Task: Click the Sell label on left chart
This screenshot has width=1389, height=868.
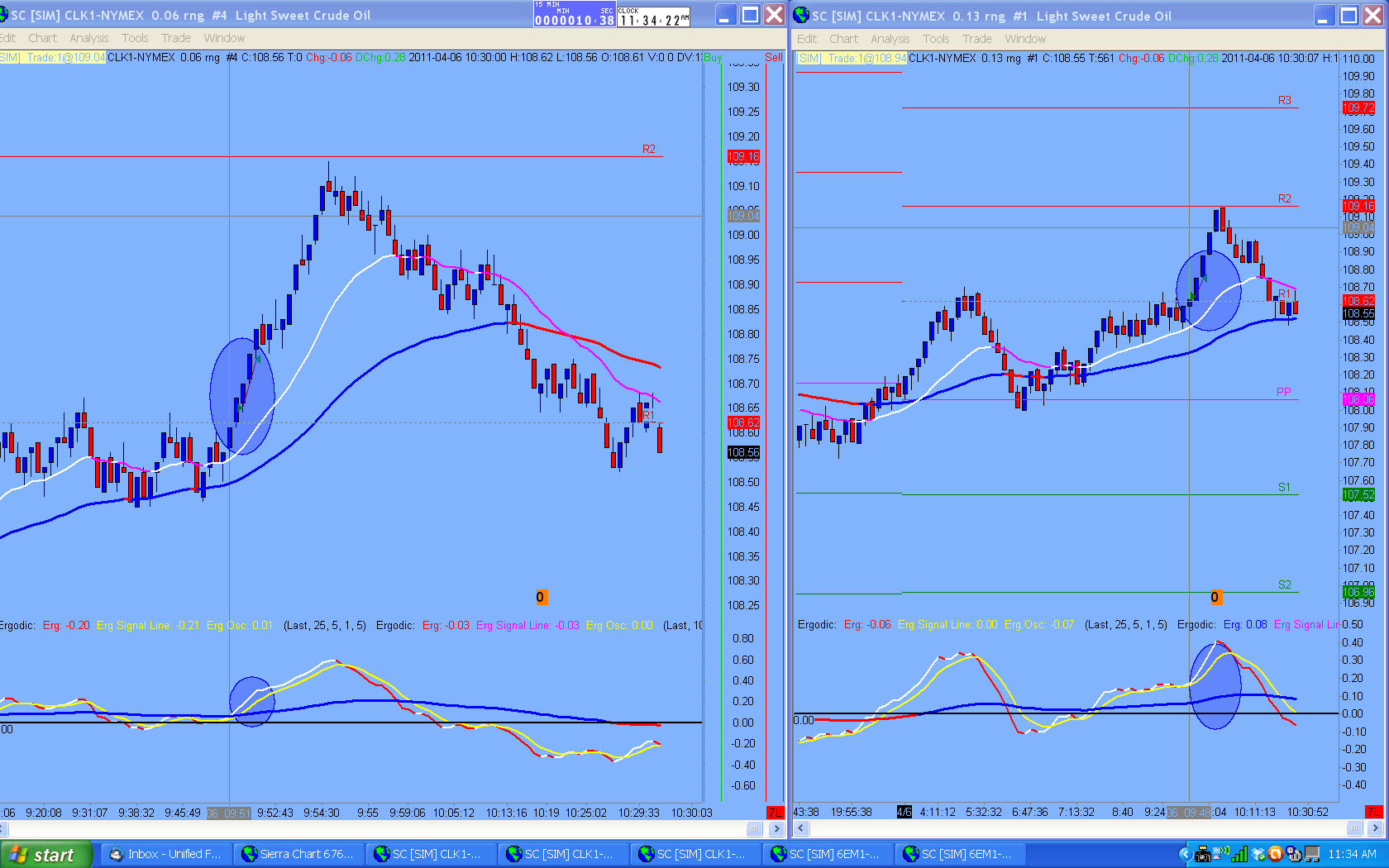Action: (x=773, y=58)
